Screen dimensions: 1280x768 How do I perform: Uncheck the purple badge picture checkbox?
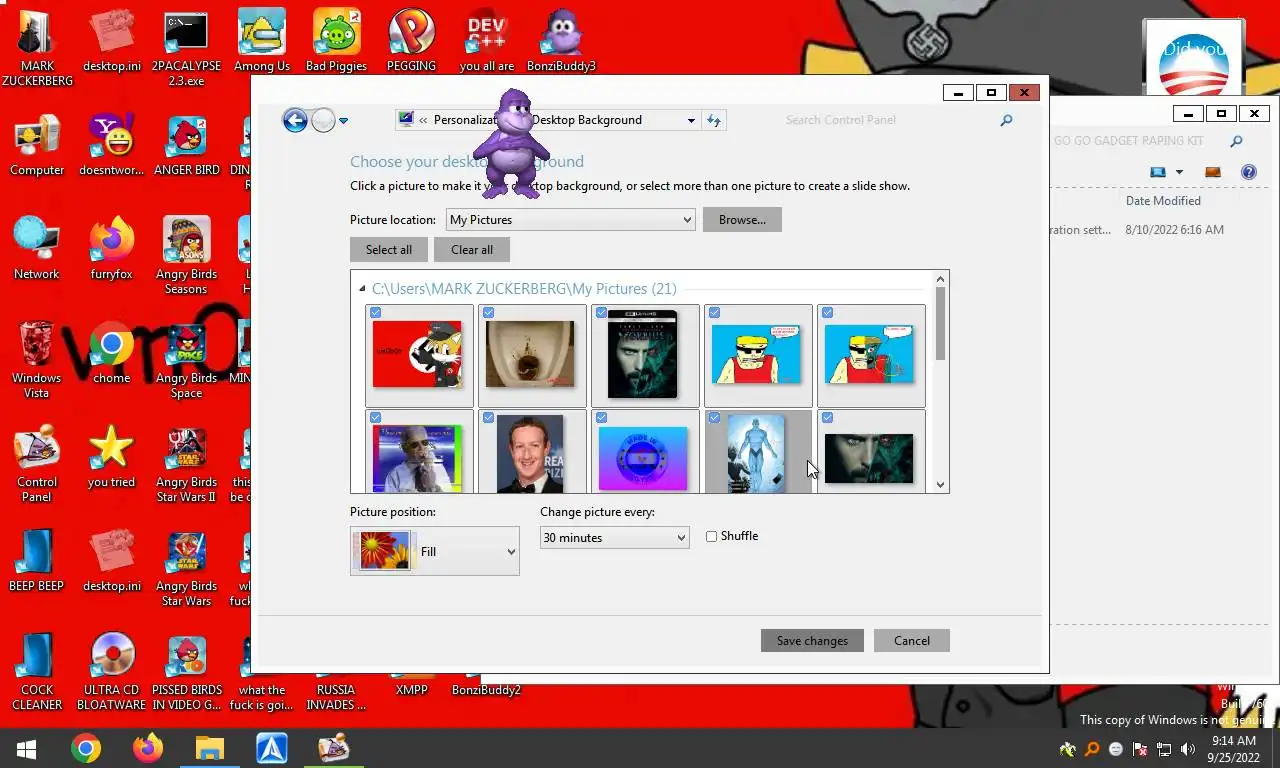pyautogui.click(x=602, y=418)
